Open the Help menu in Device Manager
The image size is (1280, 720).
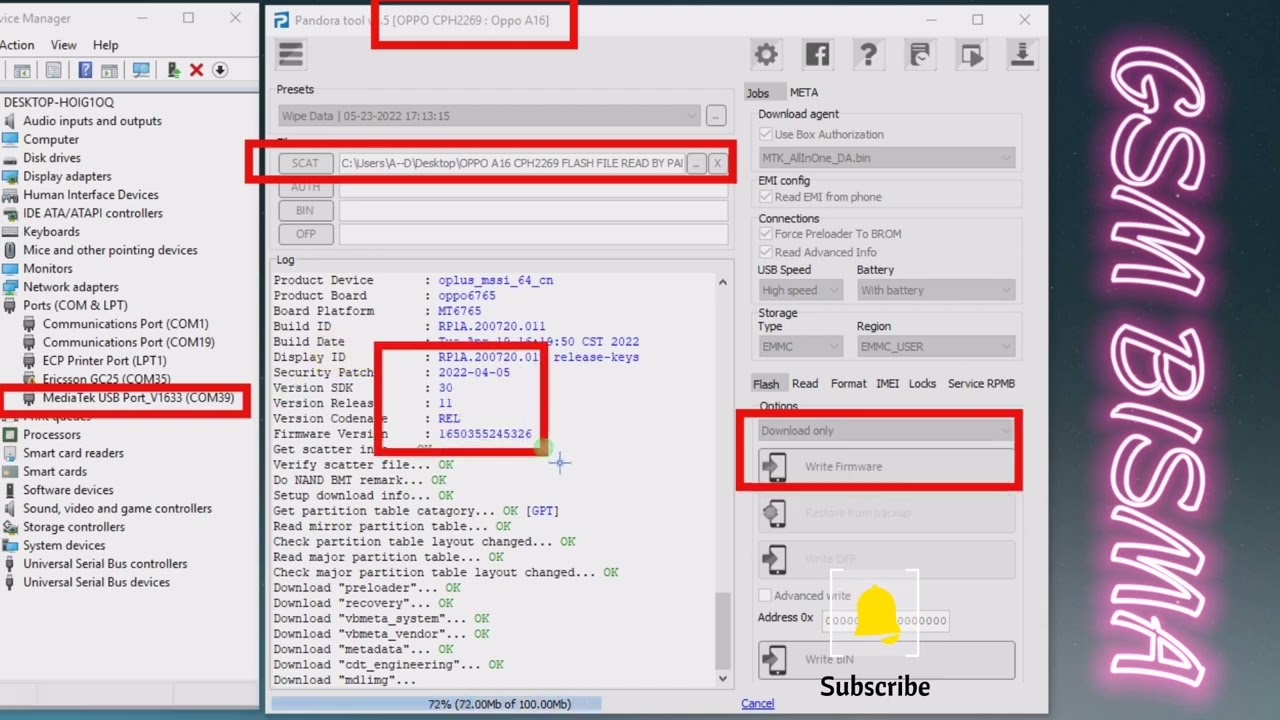(106, 45)
